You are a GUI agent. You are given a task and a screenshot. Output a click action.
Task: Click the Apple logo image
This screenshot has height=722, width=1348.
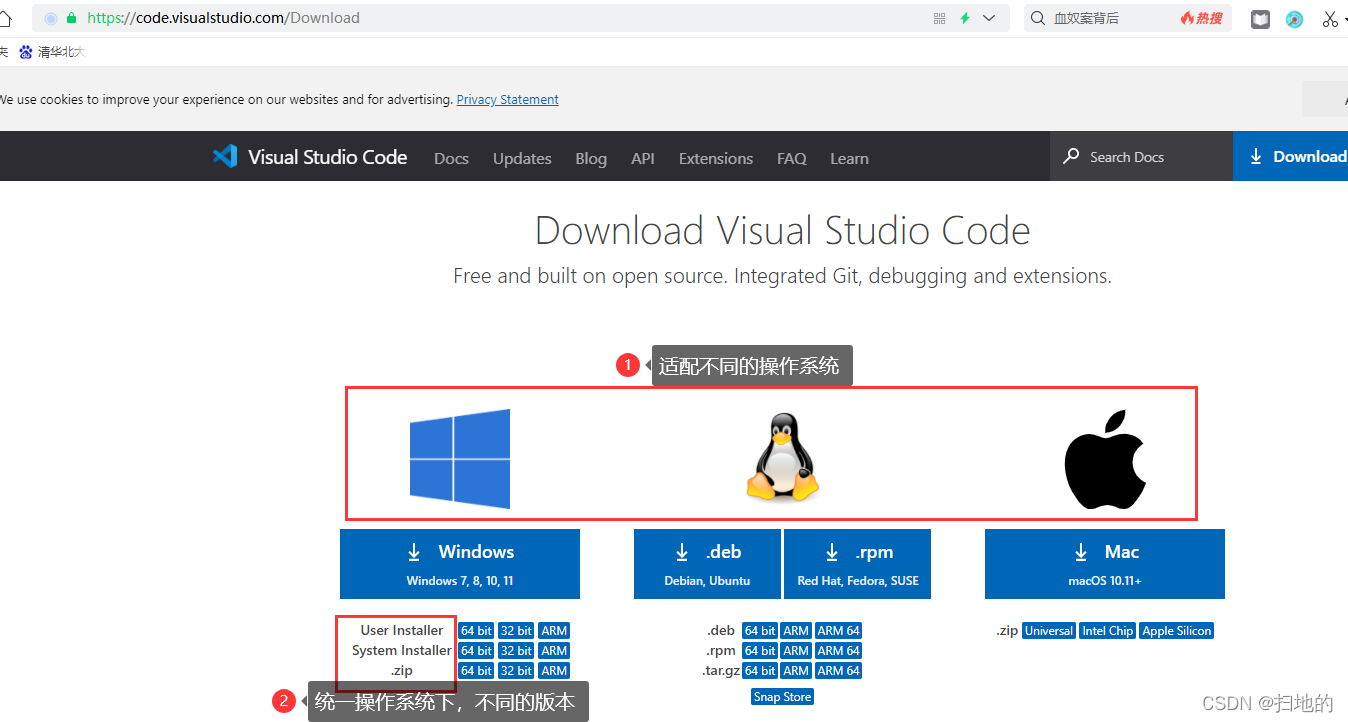point(1105,458)
